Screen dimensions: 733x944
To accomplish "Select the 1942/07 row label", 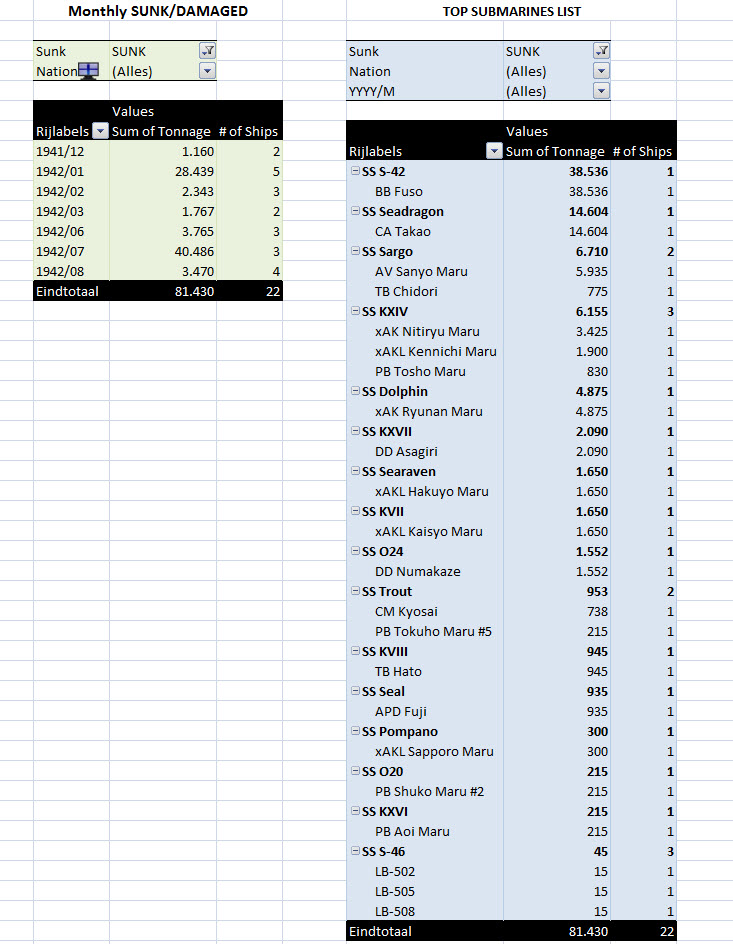I will (x=71, y=251).
